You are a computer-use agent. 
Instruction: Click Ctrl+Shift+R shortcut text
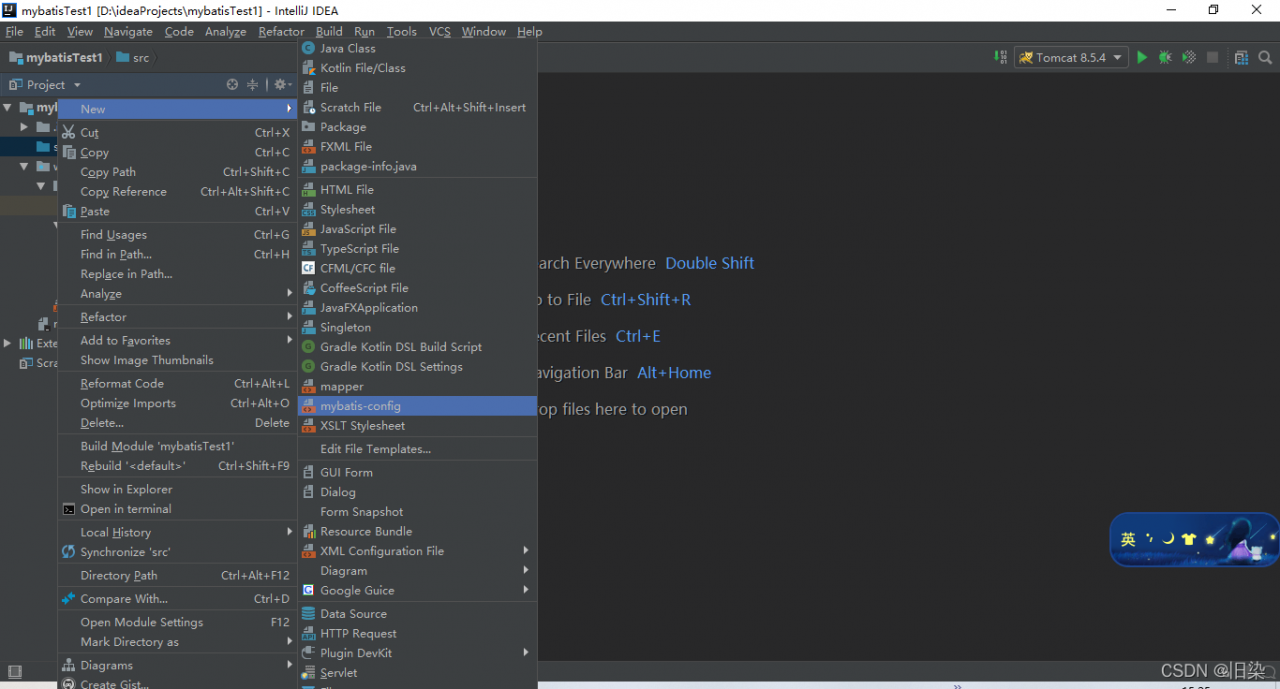coord(646,300)
